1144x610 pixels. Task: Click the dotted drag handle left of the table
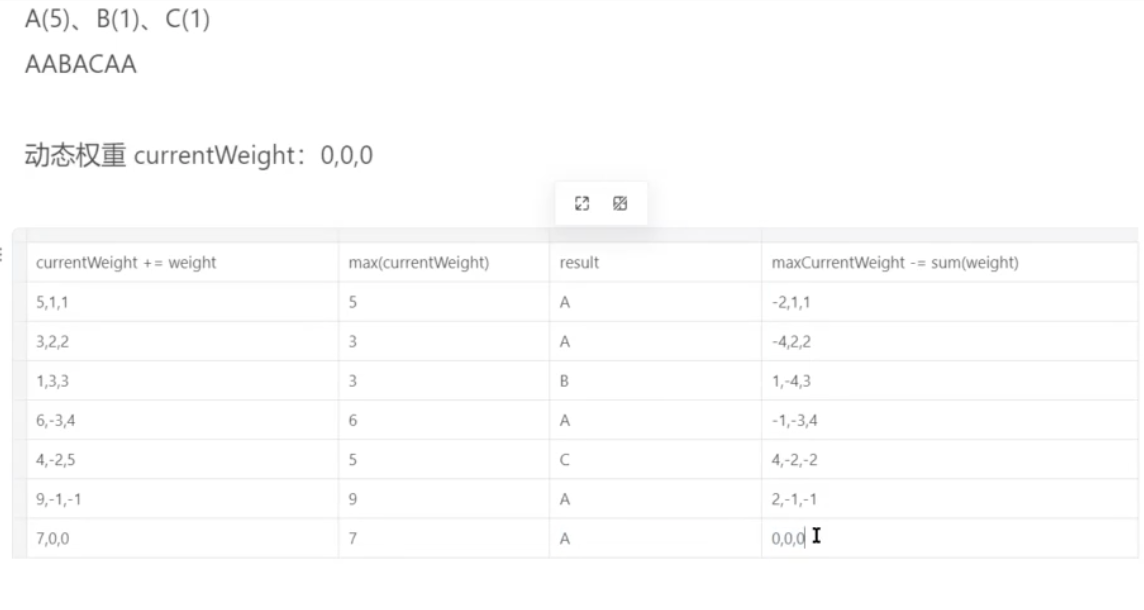point(1,254)
